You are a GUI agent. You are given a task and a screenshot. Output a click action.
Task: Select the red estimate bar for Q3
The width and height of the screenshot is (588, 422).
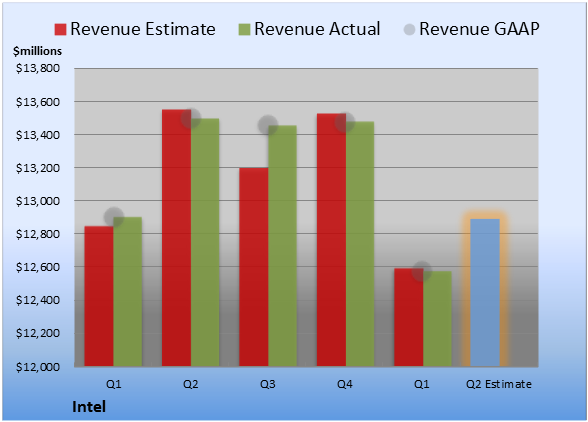(x=254, y=267)
